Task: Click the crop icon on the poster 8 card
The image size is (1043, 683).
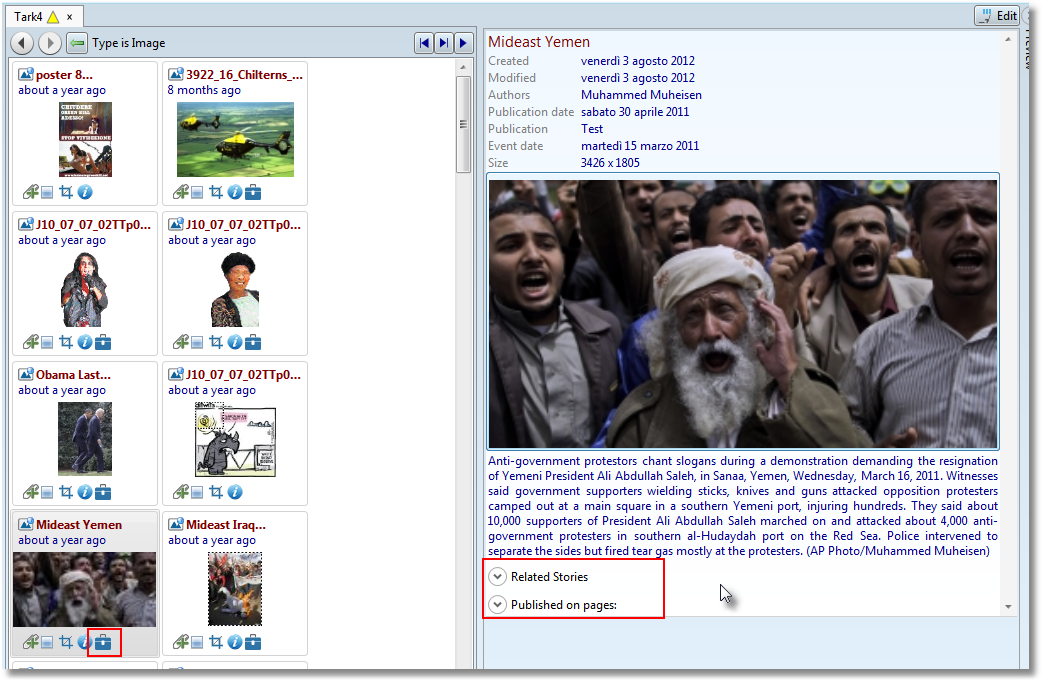Action: tap(66, 192)
